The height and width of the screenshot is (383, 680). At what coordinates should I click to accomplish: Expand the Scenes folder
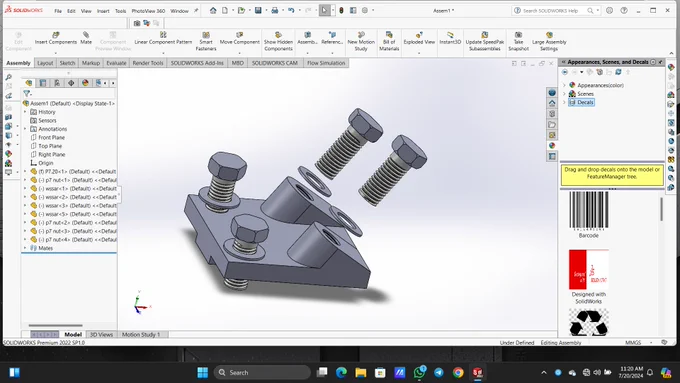(x=564, y=94)
